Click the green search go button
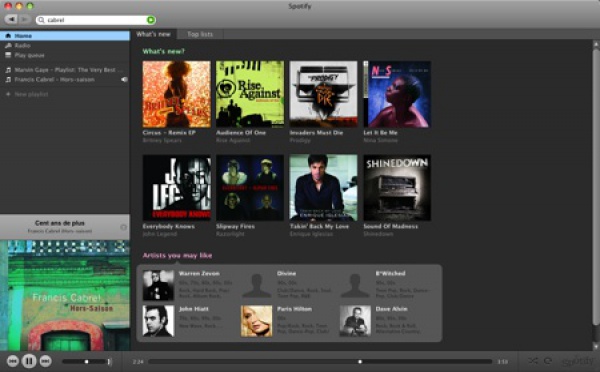Image resolution: width=600 pixels, height=372 pixels. 151,20
